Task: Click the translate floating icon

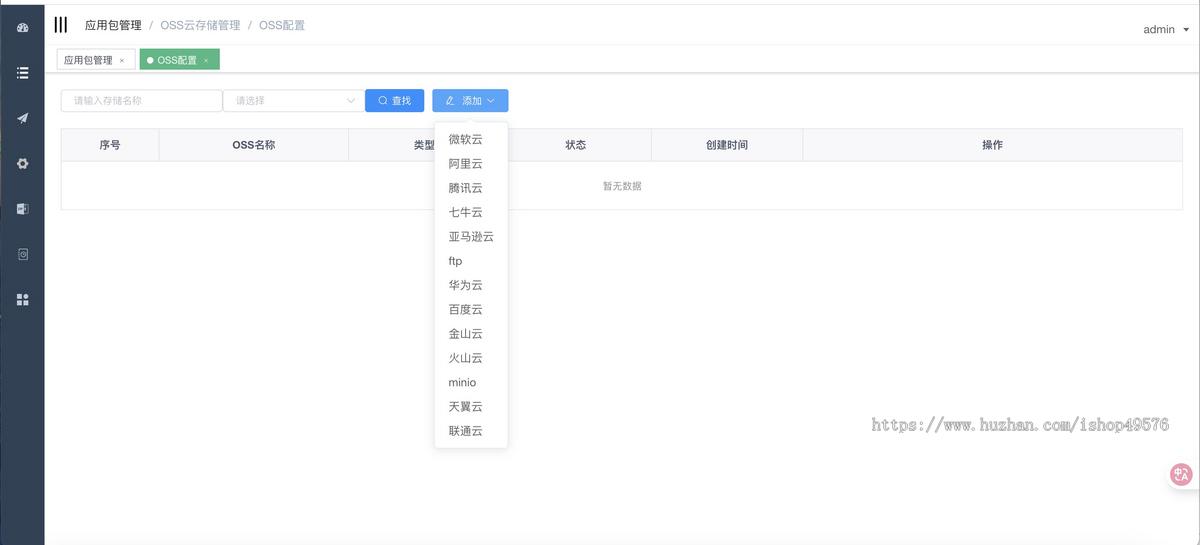Action: [x=1181, y=475]
